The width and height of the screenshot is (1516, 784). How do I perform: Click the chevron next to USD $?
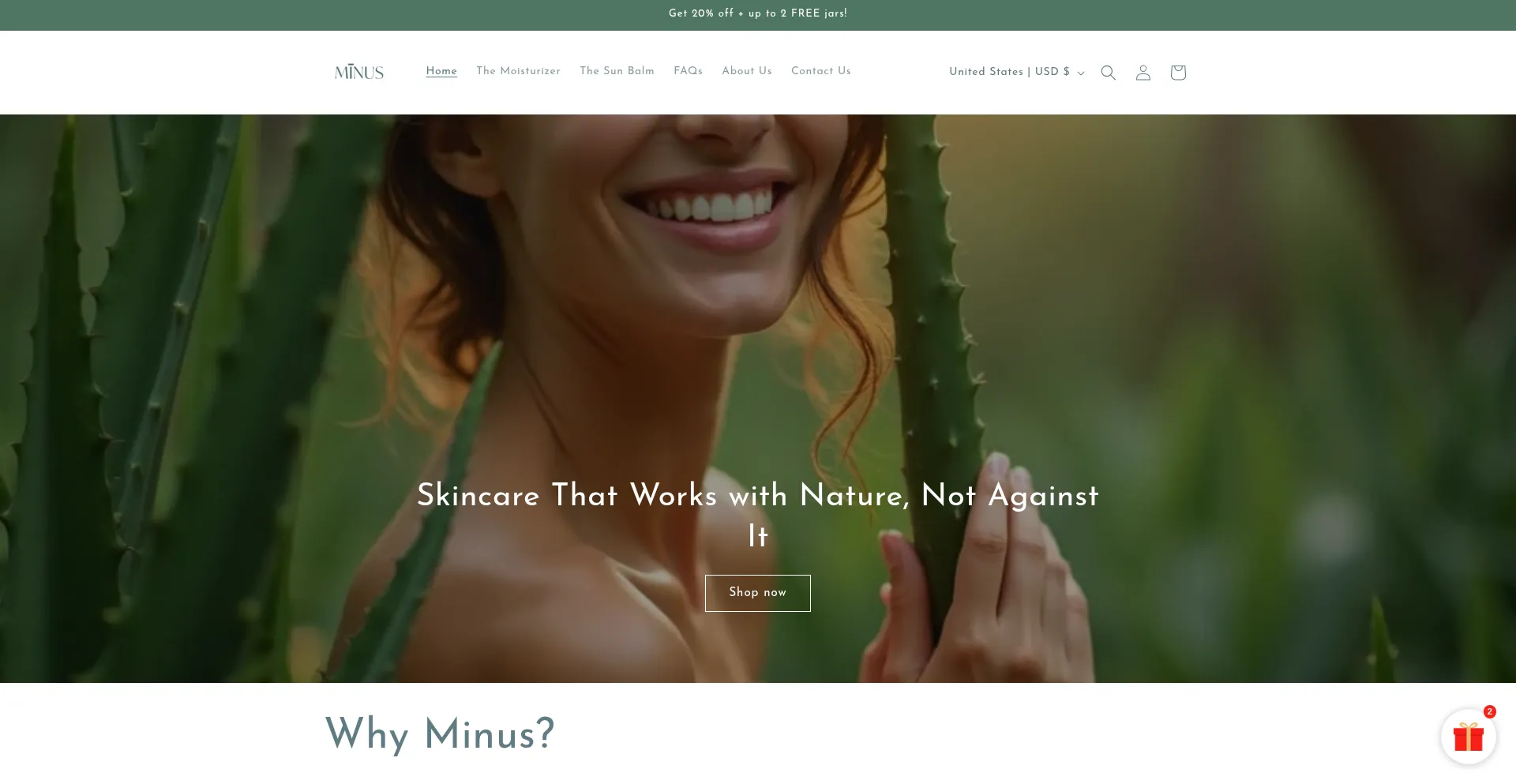coord(1081,73)
